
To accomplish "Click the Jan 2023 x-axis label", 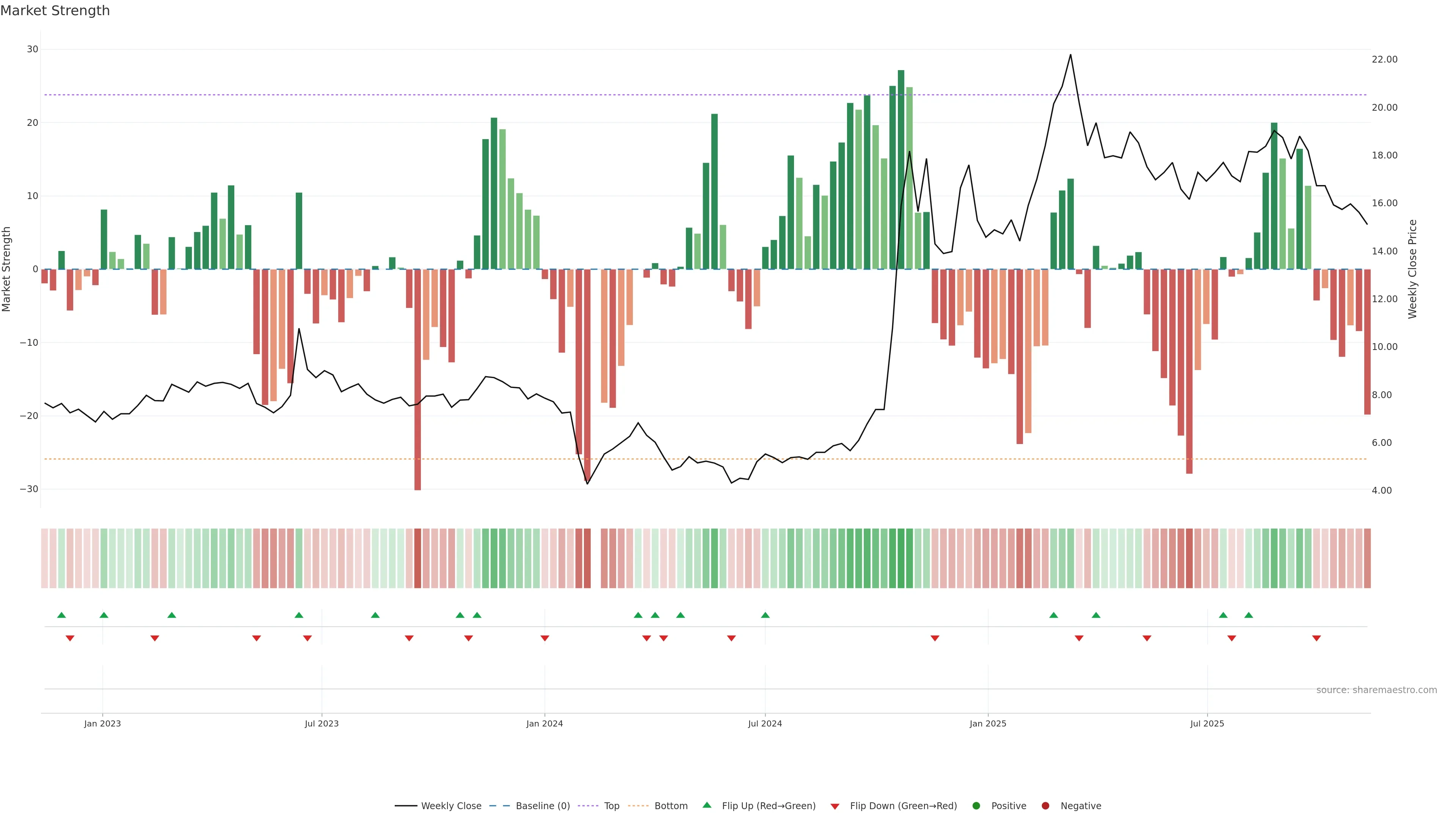I will point(102,723).
